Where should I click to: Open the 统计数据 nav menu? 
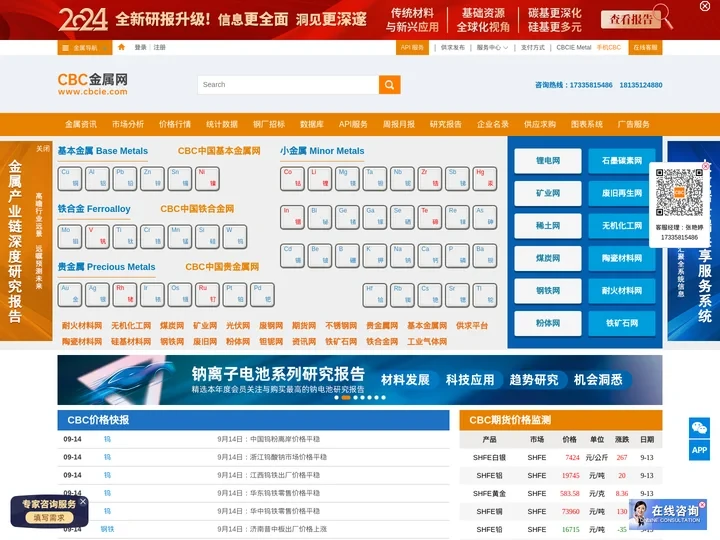pyautogui.click(x=222, y=124)
